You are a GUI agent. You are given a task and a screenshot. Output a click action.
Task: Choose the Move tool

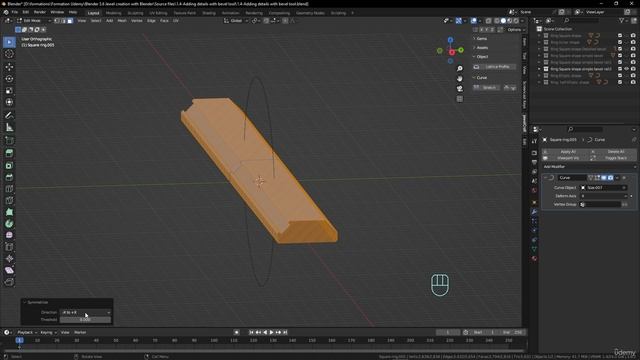[9, 67]
